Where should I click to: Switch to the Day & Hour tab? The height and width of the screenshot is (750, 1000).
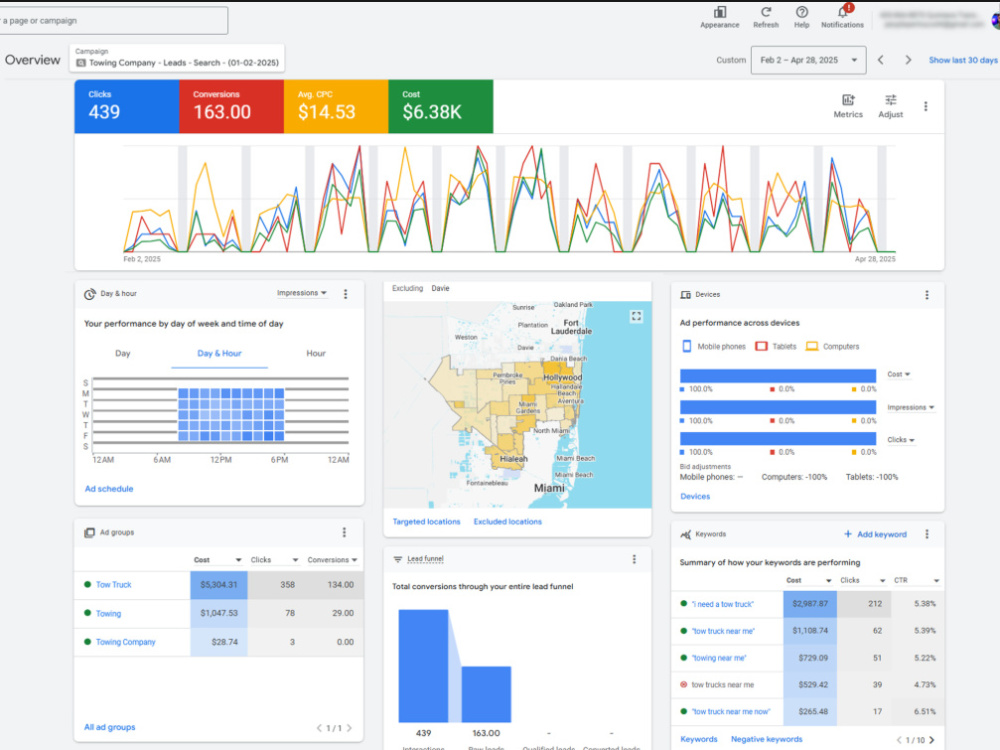point(219,353)
